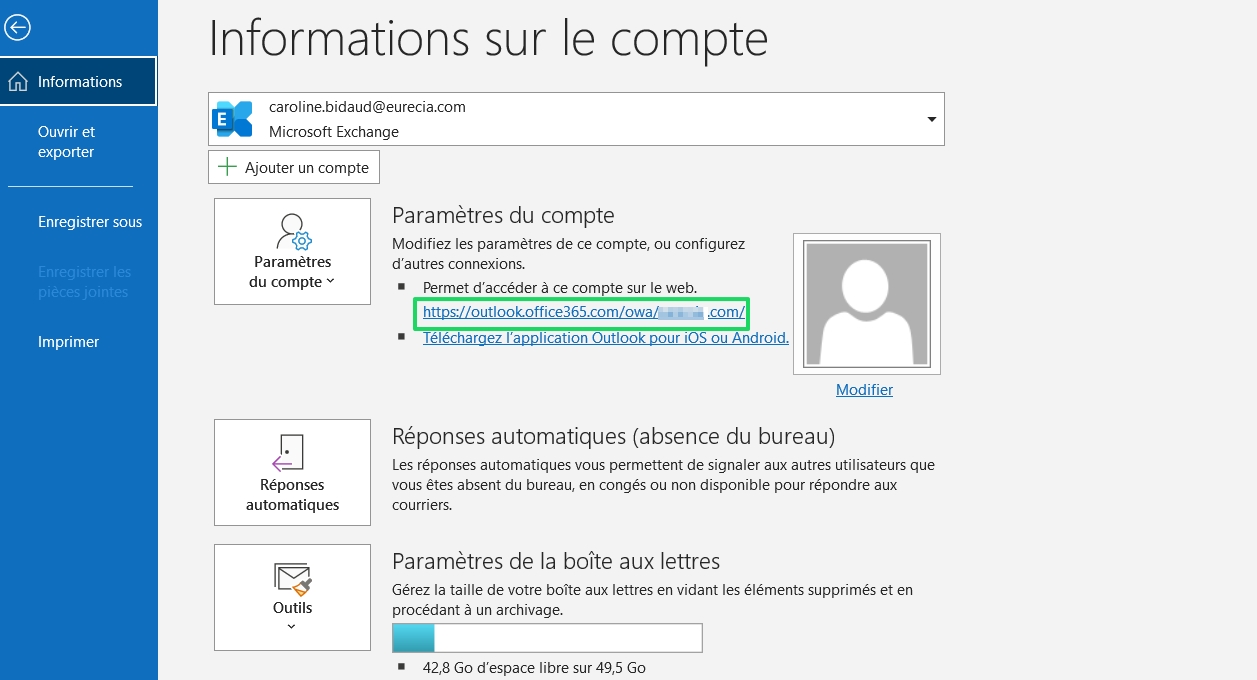Open the Ouvrir et exporter tab
Viewport: 1257px width, 680px height.
66,142
